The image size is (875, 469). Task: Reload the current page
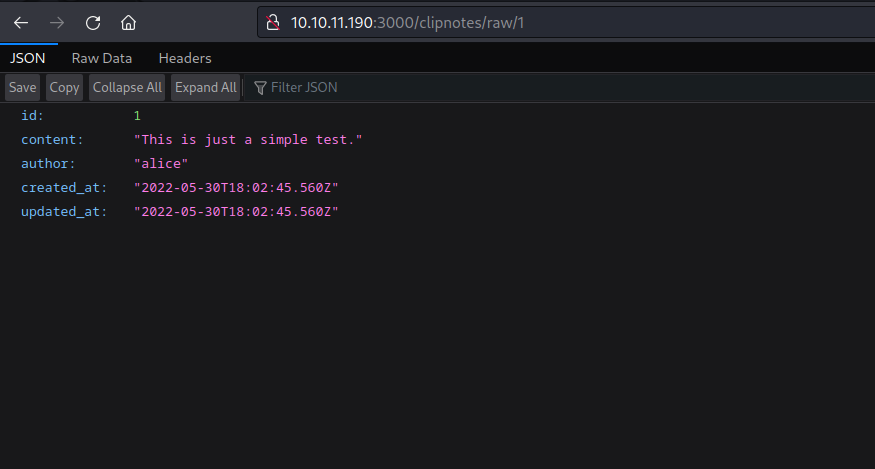tap(93, 22)
